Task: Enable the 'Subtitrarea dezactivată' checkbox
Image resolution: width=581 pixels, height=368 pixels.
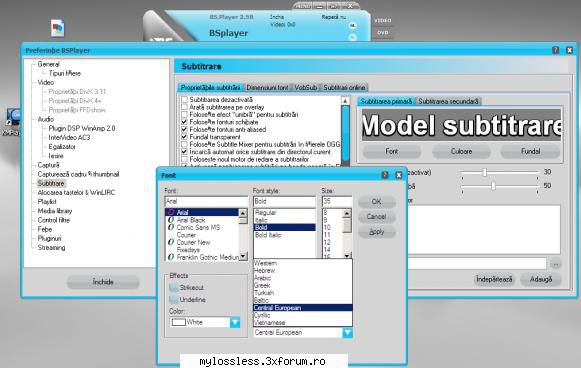Action: pos(184,100)
